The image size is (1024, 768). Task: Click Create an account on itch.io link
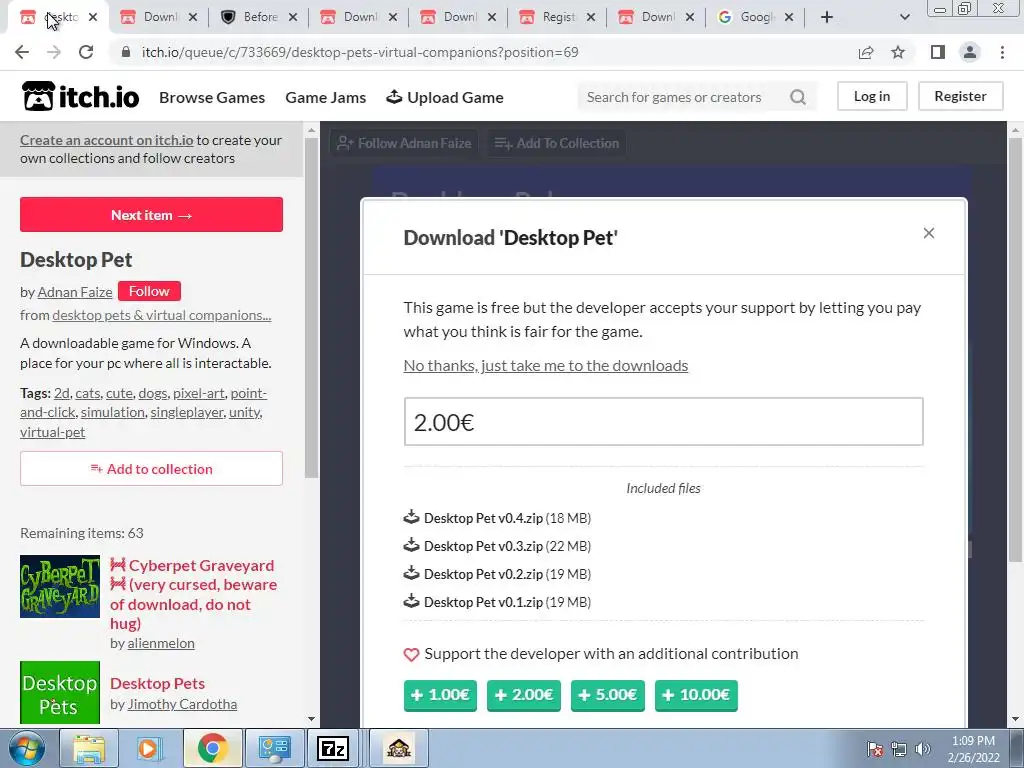coord(106,140)
